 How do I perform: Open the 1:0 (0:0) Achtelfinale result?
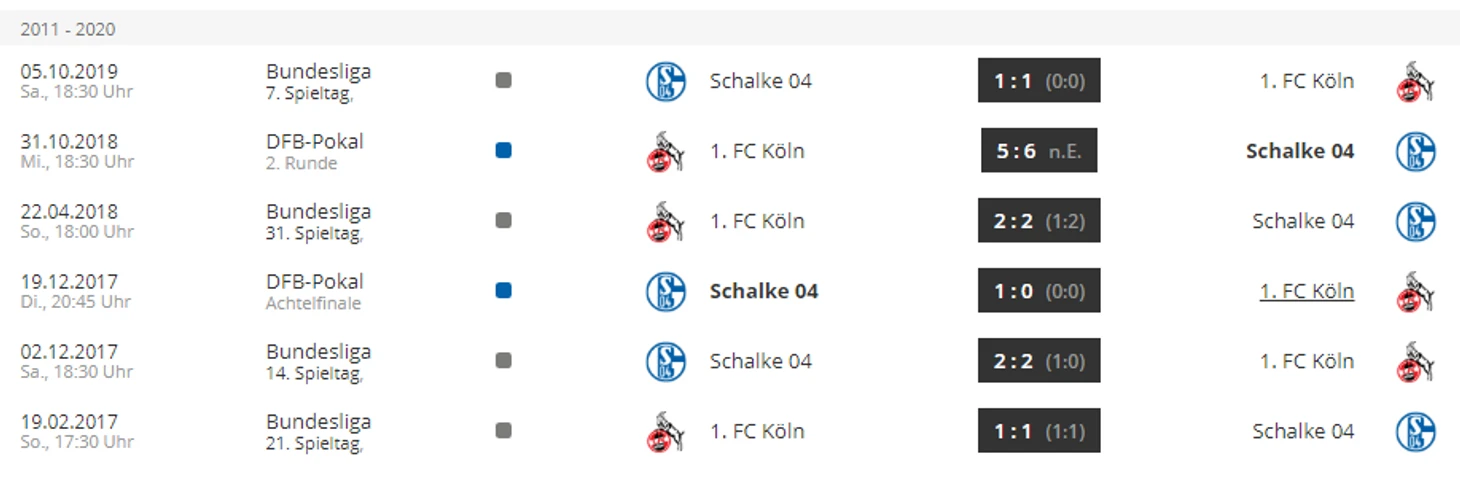pos(1038,291)
